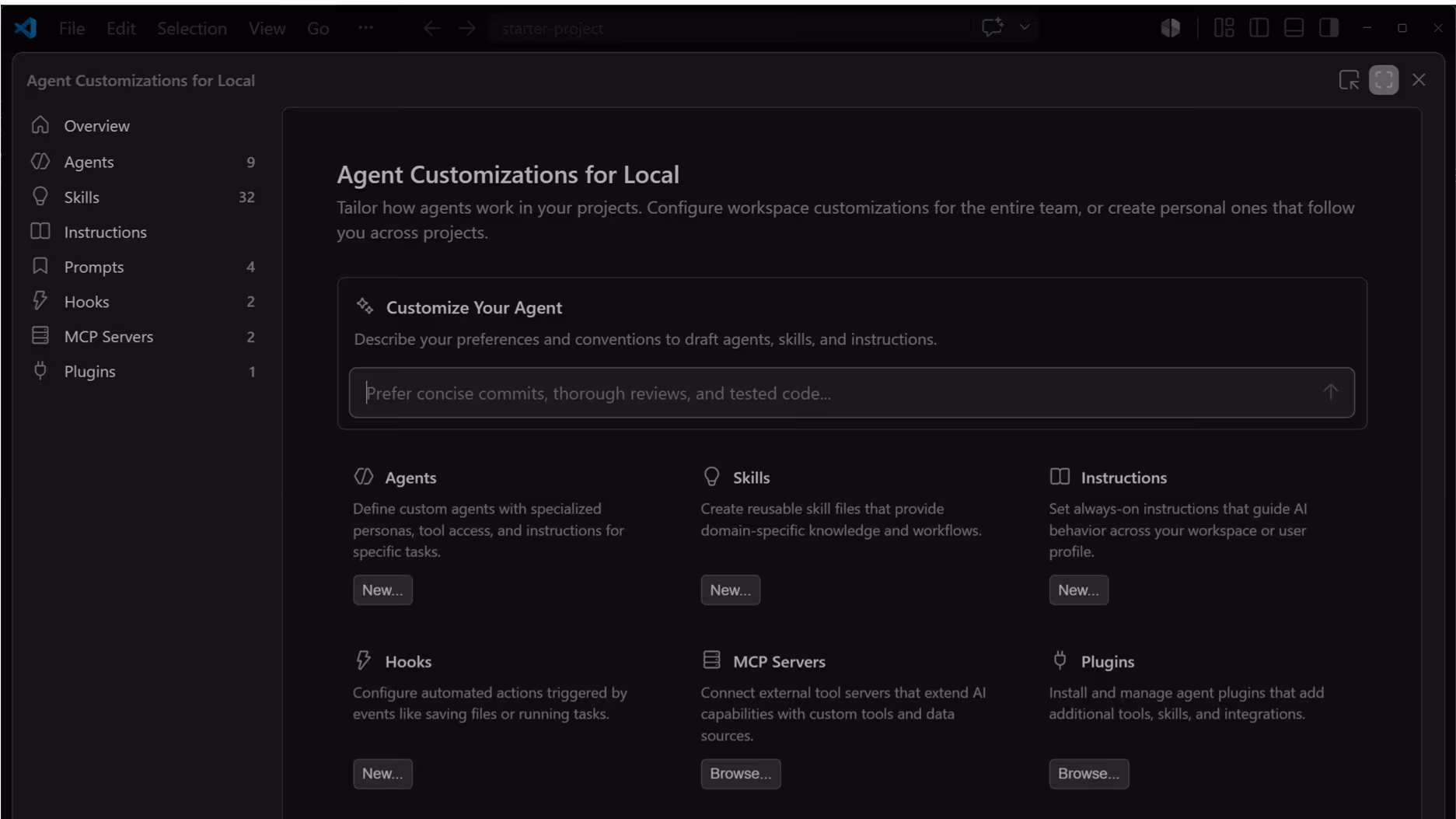Click the sparkle icon beside Customize Your Agent
Viewport: 1456px width, 819px height.
pos(365,306)
